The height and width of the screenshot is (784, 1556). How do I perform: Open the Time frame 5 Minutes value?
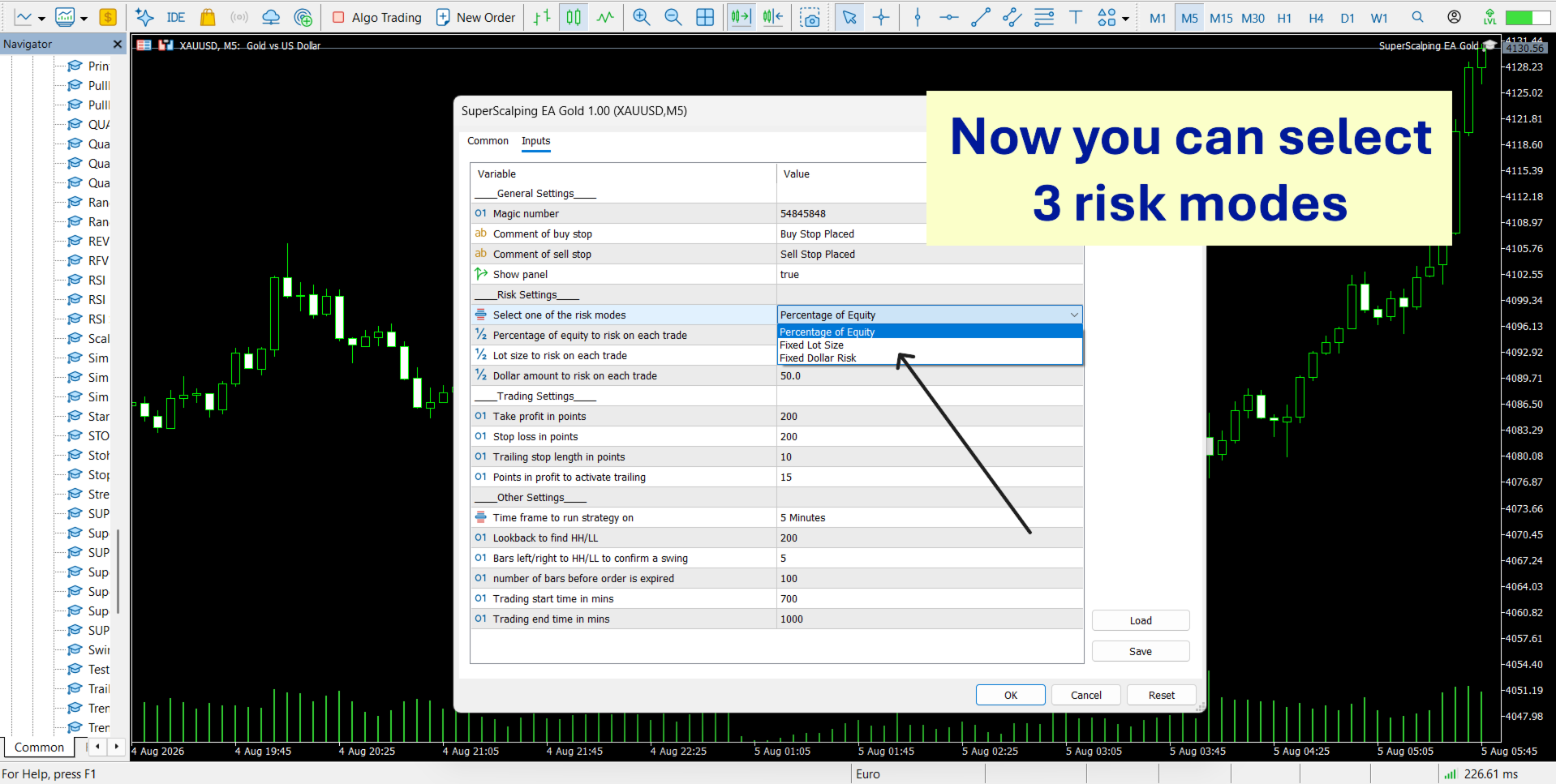click(x=930, y=517)
